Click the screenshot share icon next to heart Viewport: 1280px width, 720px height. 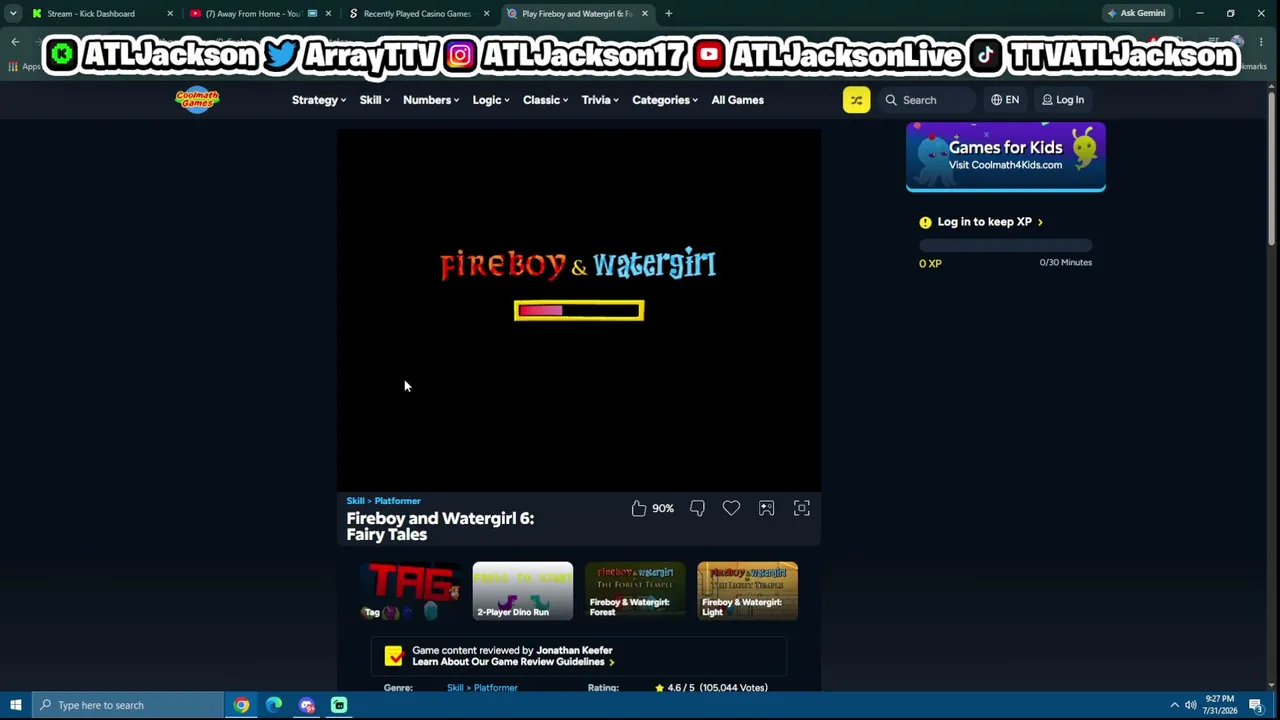click(x=766, y=508)
